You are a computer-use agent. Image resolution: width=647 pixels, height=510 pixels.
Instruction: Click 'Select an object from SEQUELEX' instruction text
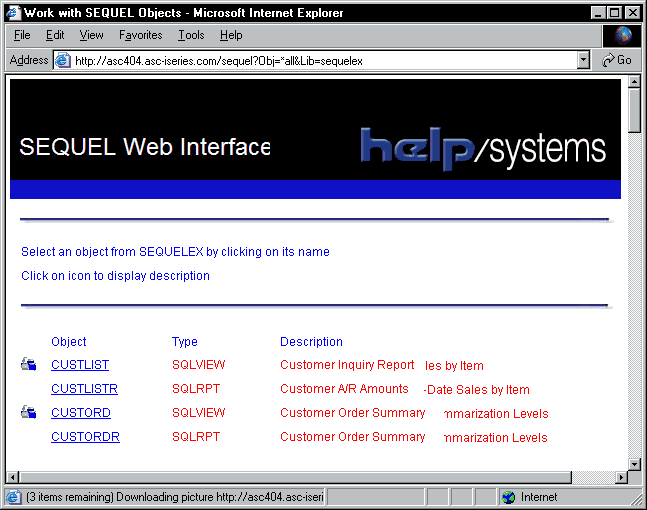[175, 252]
